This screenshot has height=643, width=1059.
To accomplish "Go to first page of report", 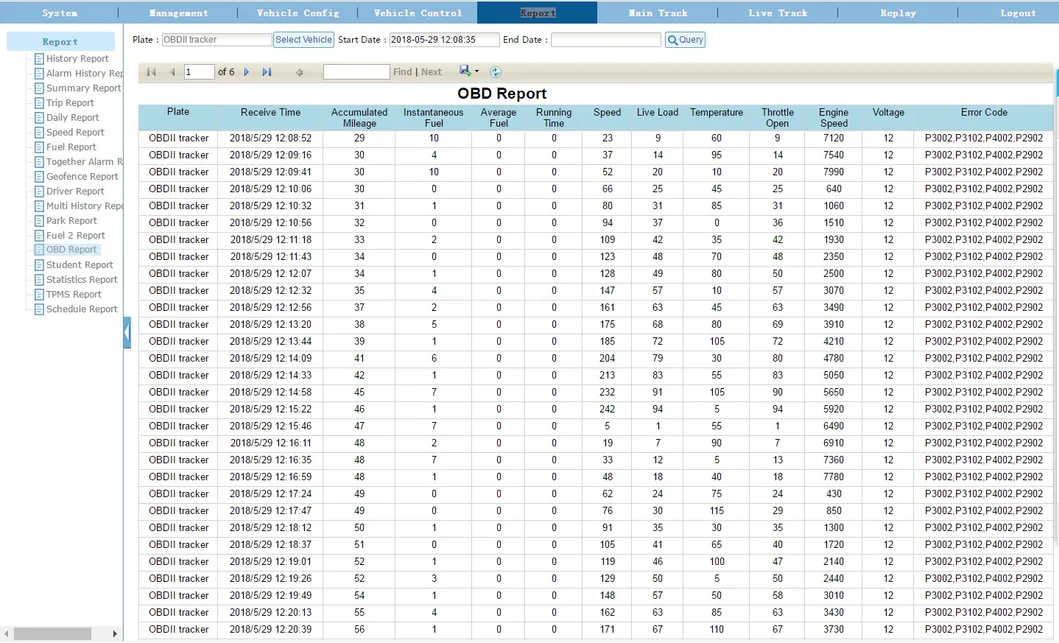I will coord(151,72).
